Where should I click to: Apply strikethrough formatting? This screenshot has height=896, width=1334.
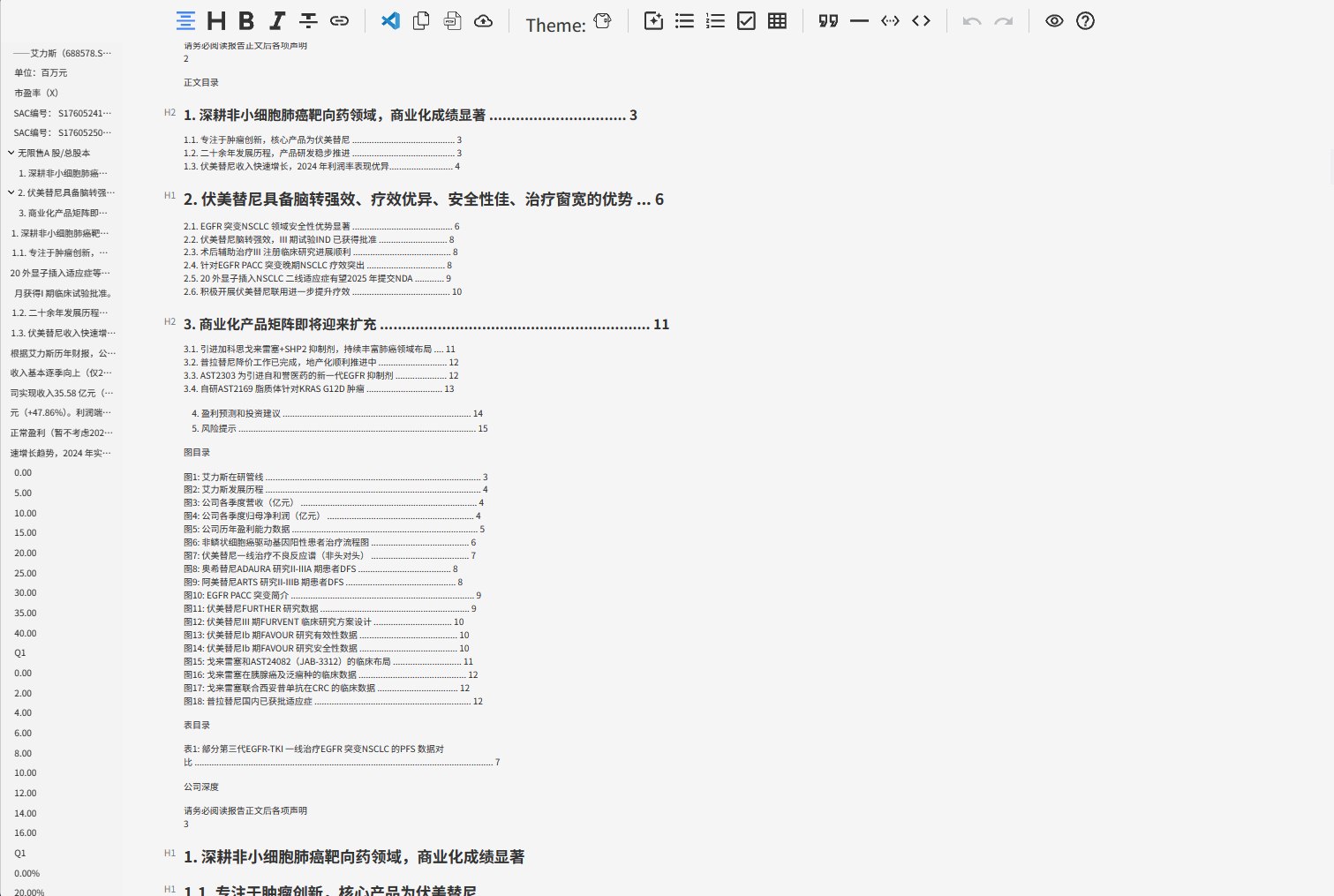pyautogui.click(x=308, y=20)
